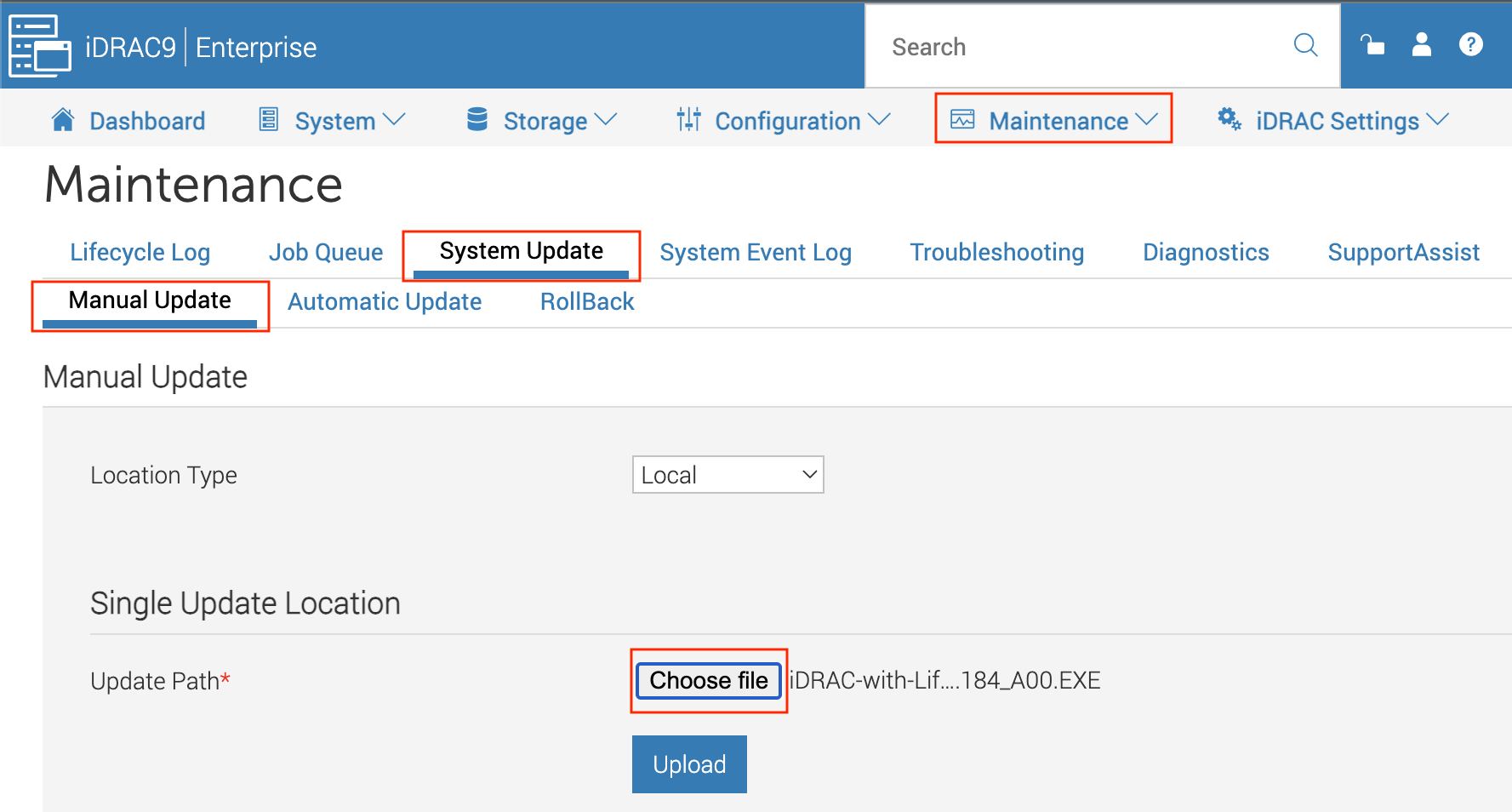Click the iDRAC9 Enterprise title text
This screenshot has width=1512, height=812.
pos(201,47)
